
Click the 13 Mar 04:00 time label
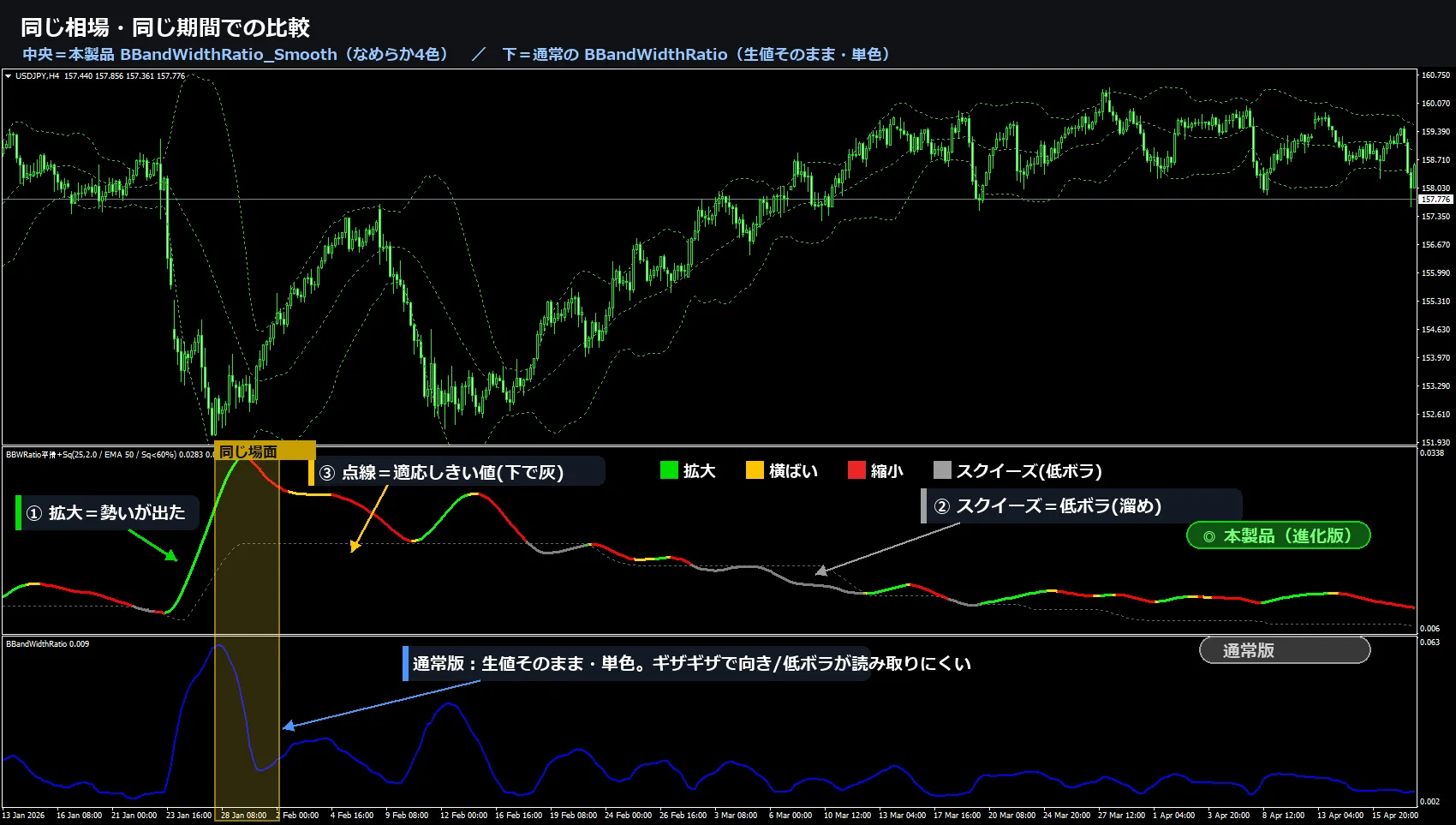coord(902,816)
